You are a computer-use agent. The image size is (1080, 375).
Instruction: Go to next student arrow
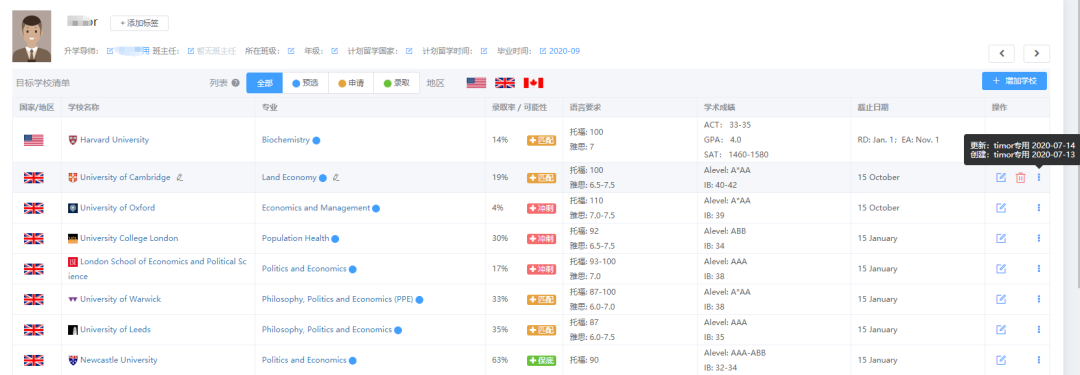point(1036,53)
